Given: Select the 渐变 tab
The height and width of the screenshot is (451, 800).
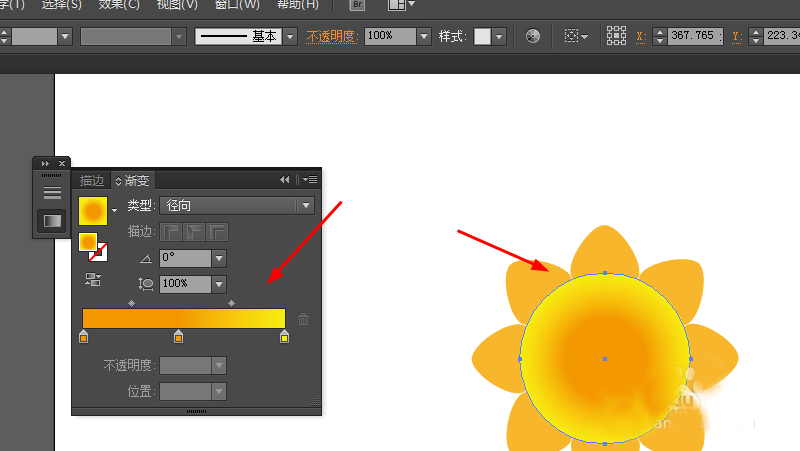Looking at the screenshot, I should (x=133, y=180).
